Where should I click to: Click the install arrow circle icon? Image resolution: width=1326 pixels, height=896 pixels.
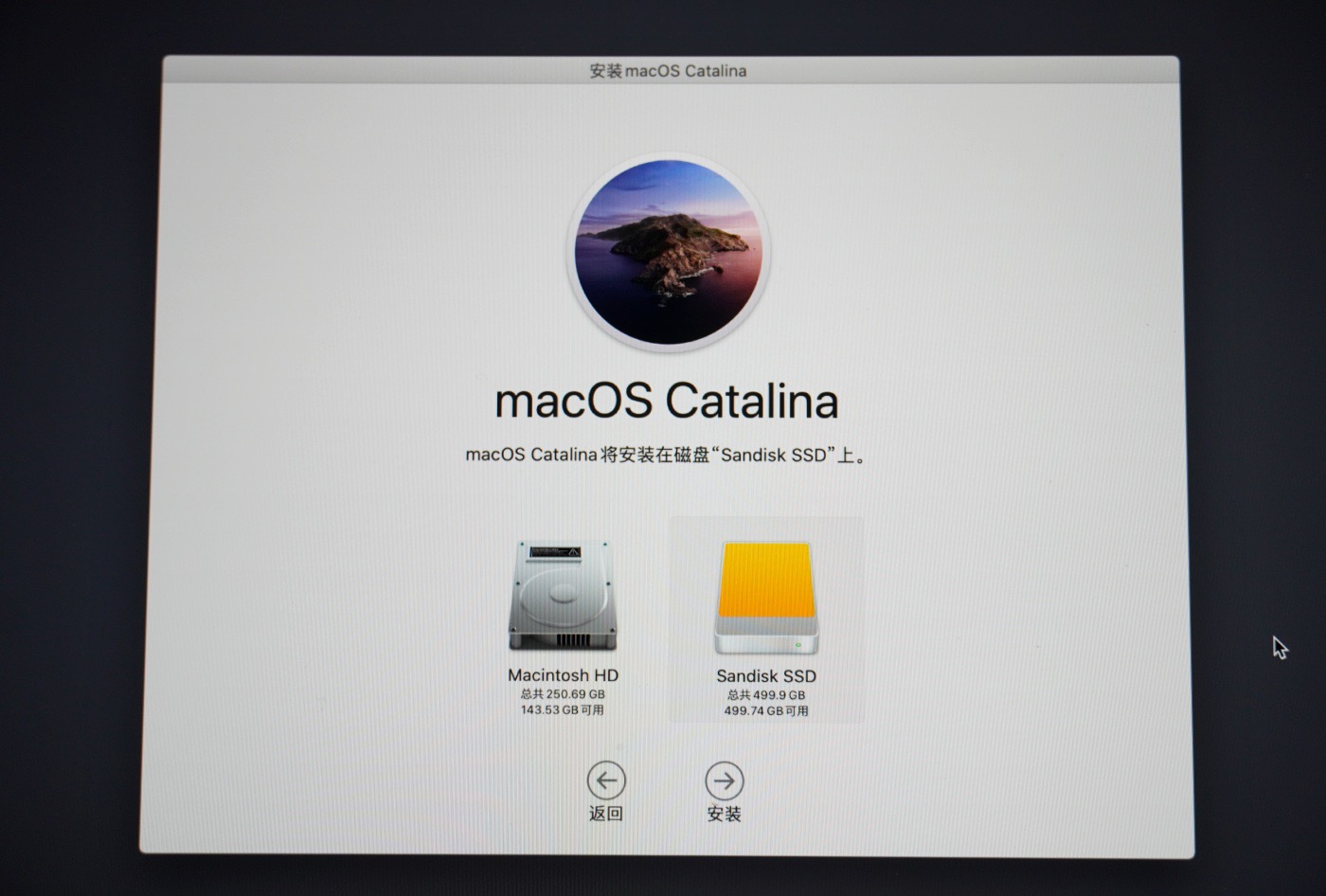tap(725, 780)
